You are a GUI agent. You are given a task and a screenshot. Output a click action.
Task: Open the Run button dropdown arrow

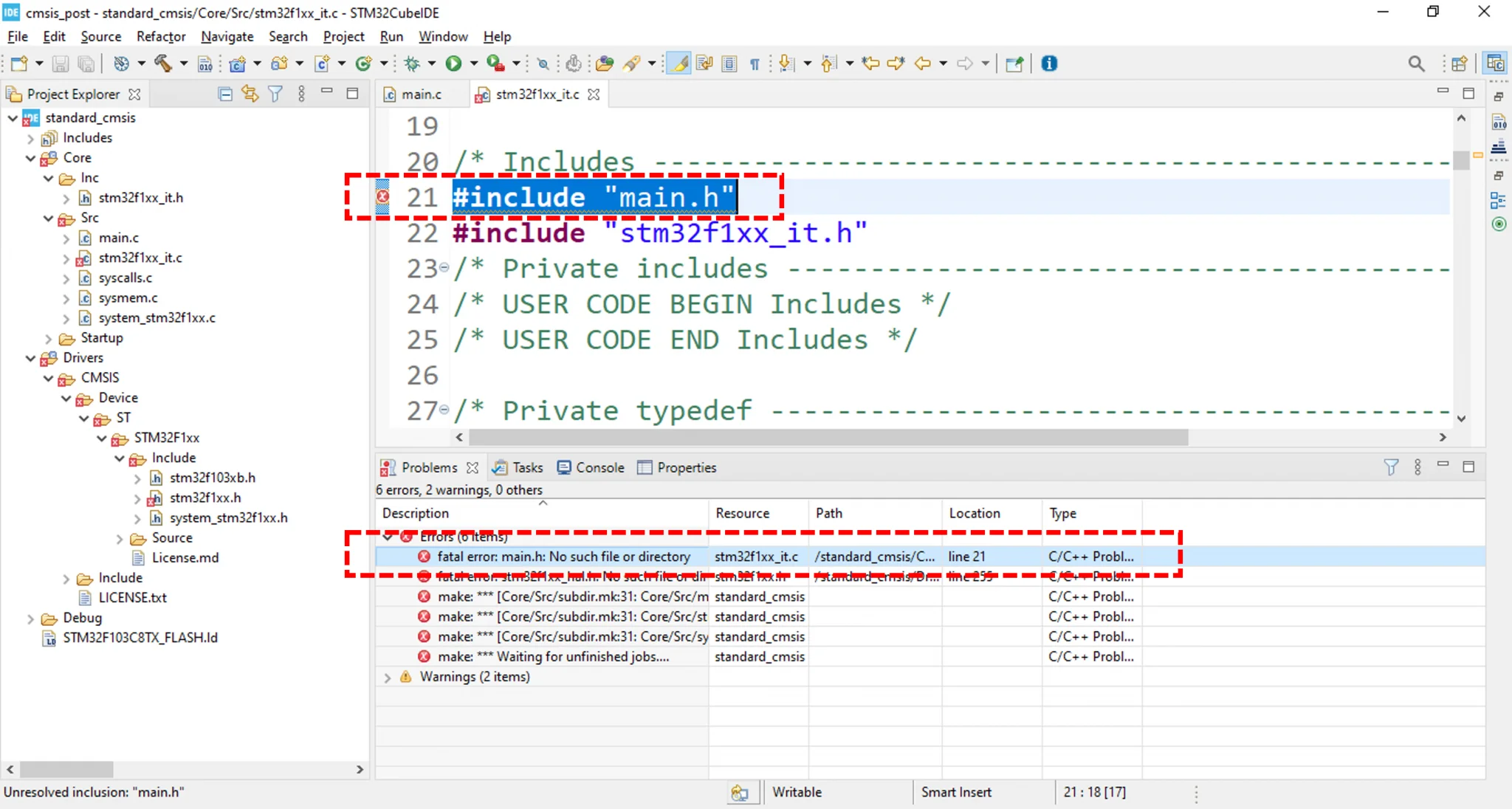click(474, 63)
